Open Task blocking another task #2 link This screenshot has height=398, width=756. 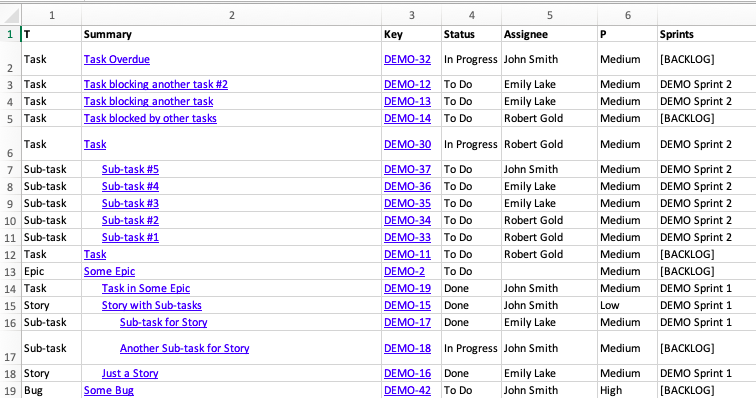tap(156, 84)
